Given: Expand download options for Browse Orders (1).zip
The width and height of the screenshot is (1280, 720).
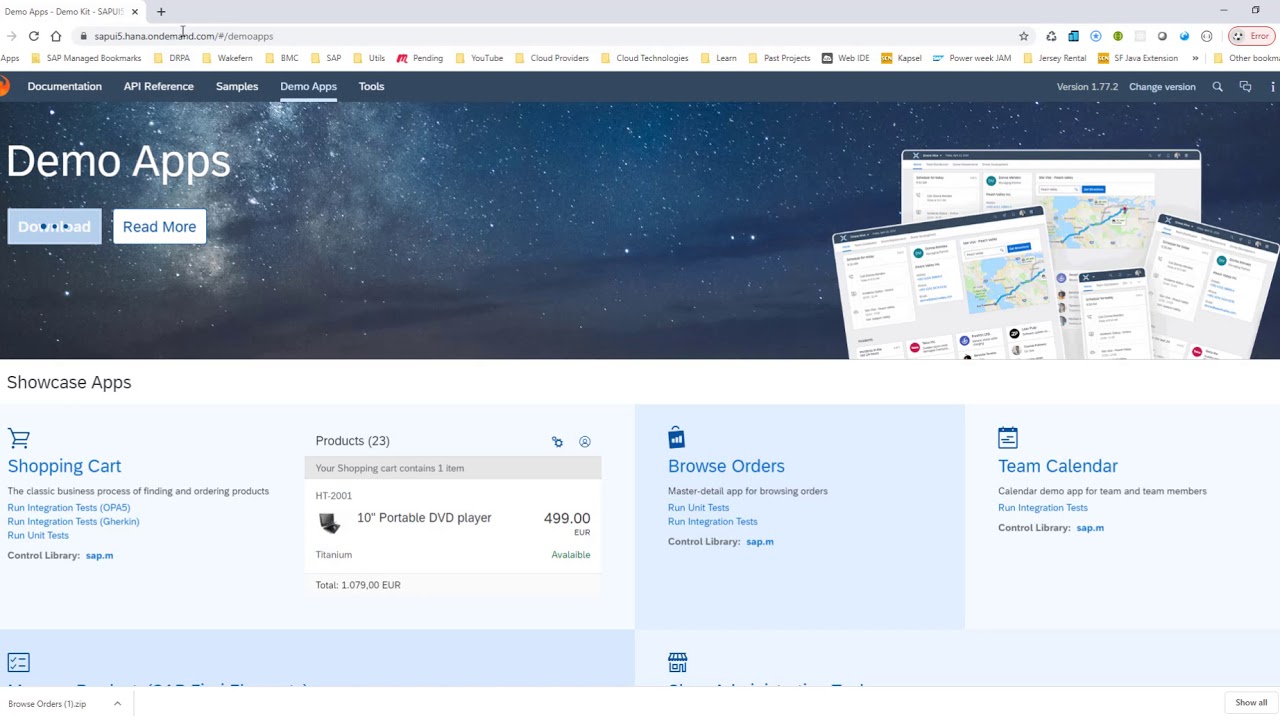Looking at the screenshot, I should (x=117, y=704).
